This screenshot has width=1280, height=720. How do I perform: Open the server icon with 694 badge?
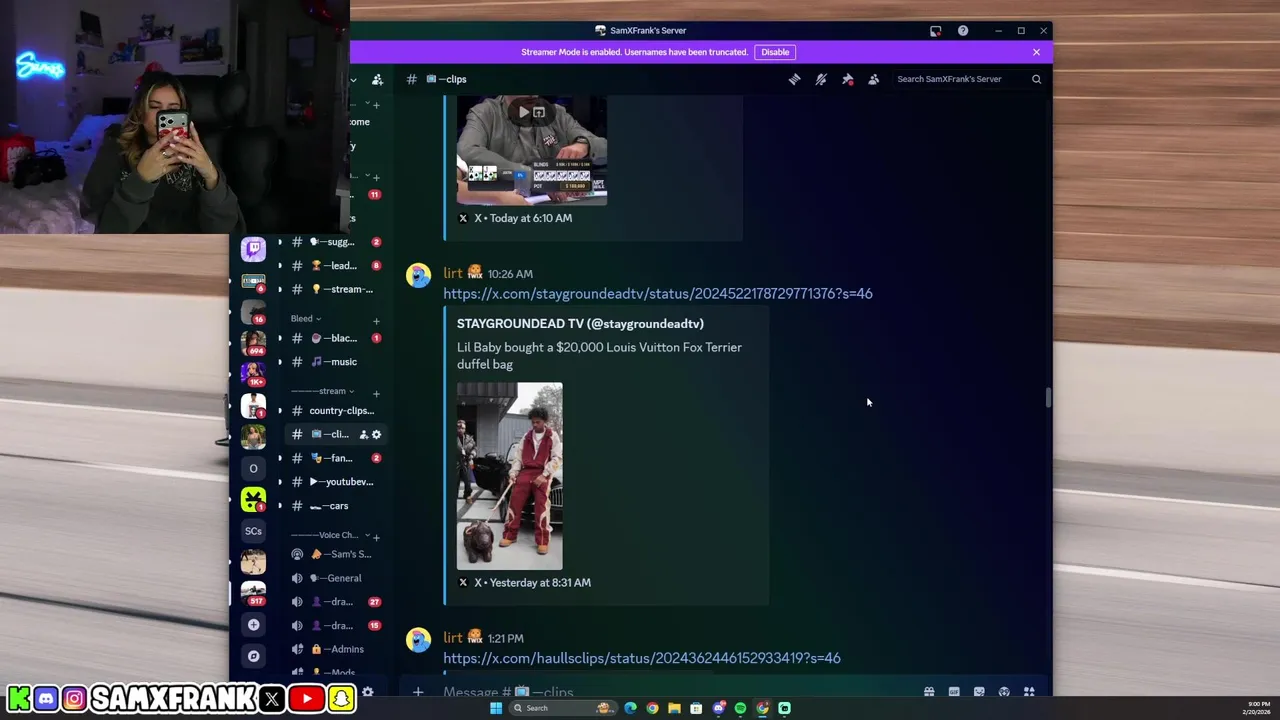(x=253, y=342)
